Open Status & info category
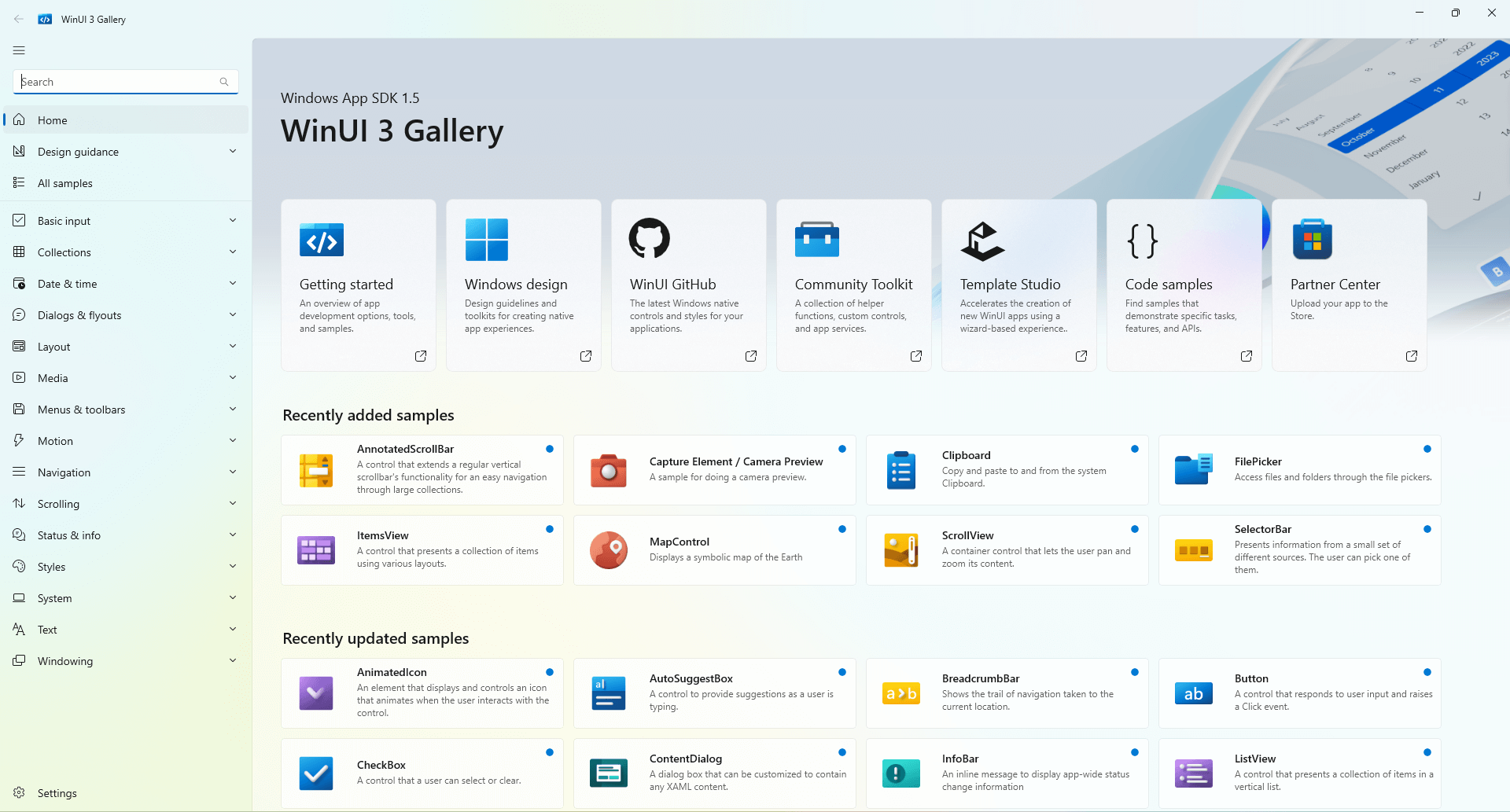 tap(126, 535)
